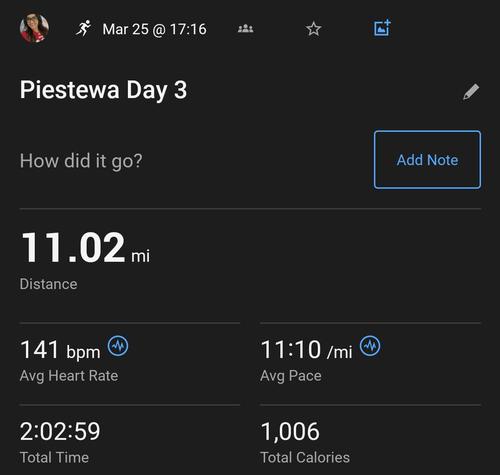Tap the Mar 25 @ 17:16 date
Screen dimensions: 500x475
point(154,29)
